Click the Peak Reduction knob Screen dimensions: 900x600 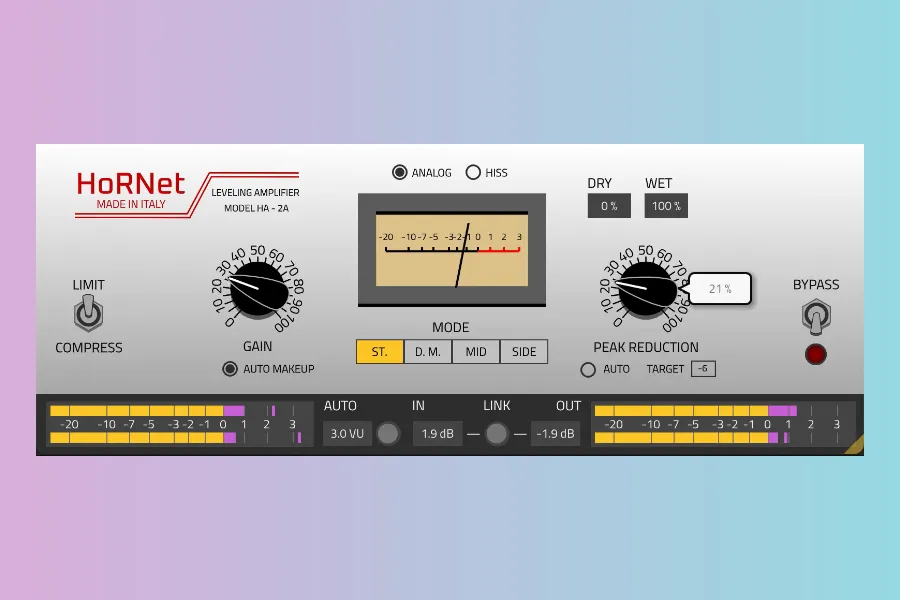(646, 290)
